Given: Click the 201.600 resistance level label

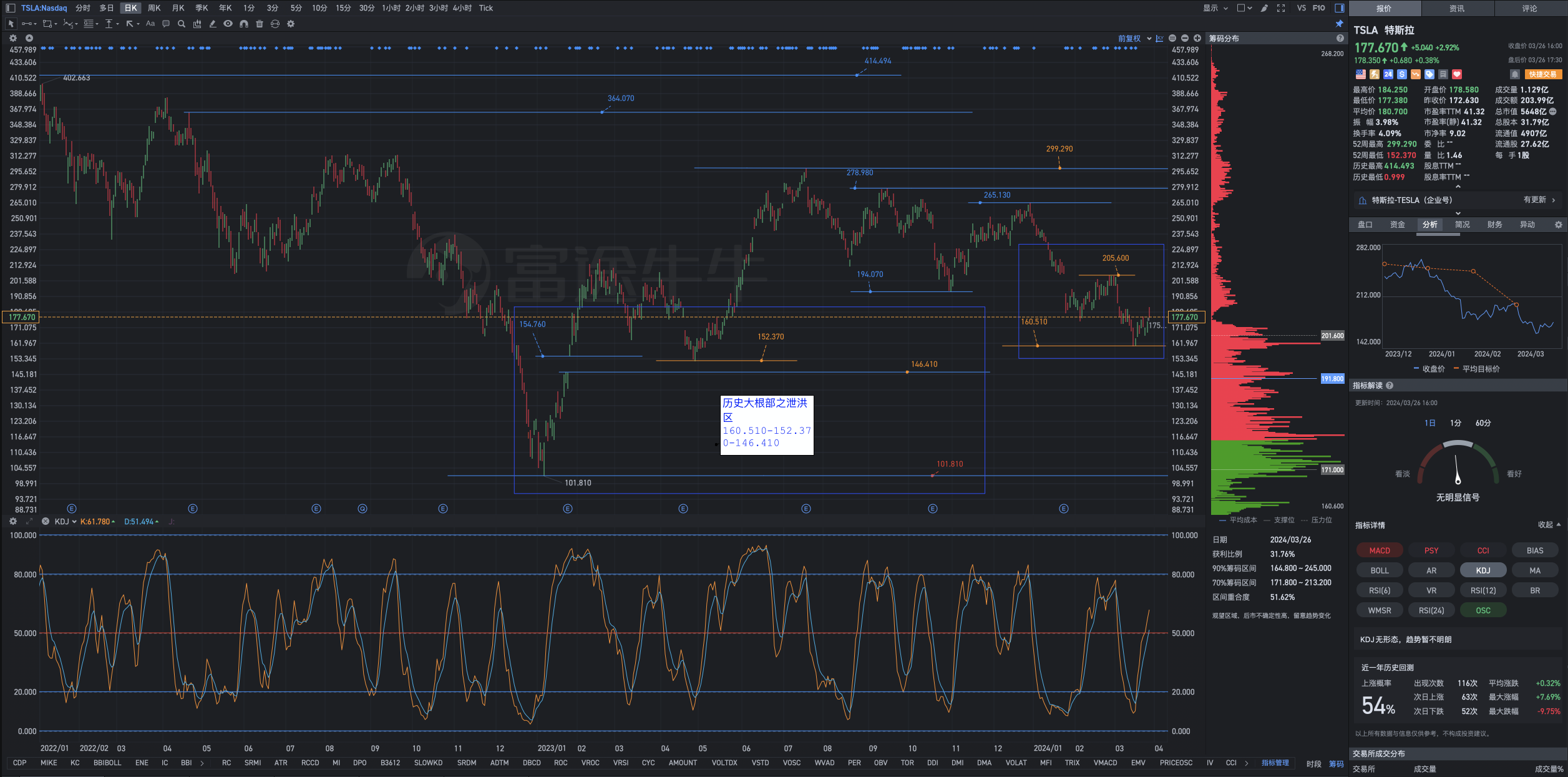Looking at the screenshot, I should click(x=1332, y=336).
